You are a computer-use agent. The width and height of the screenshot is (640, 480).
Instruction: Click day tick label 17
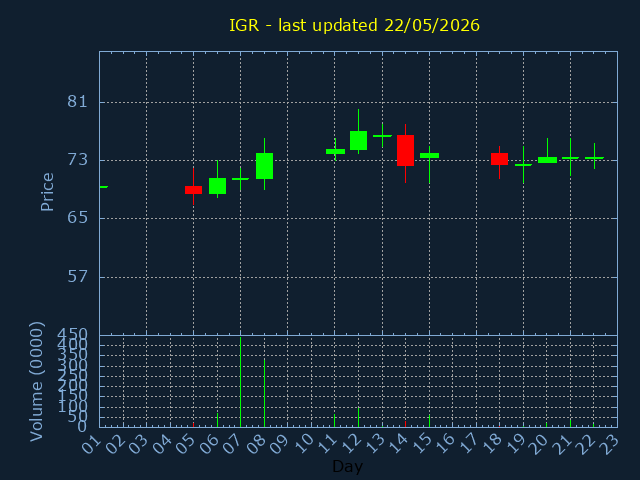tap(469, 444)
